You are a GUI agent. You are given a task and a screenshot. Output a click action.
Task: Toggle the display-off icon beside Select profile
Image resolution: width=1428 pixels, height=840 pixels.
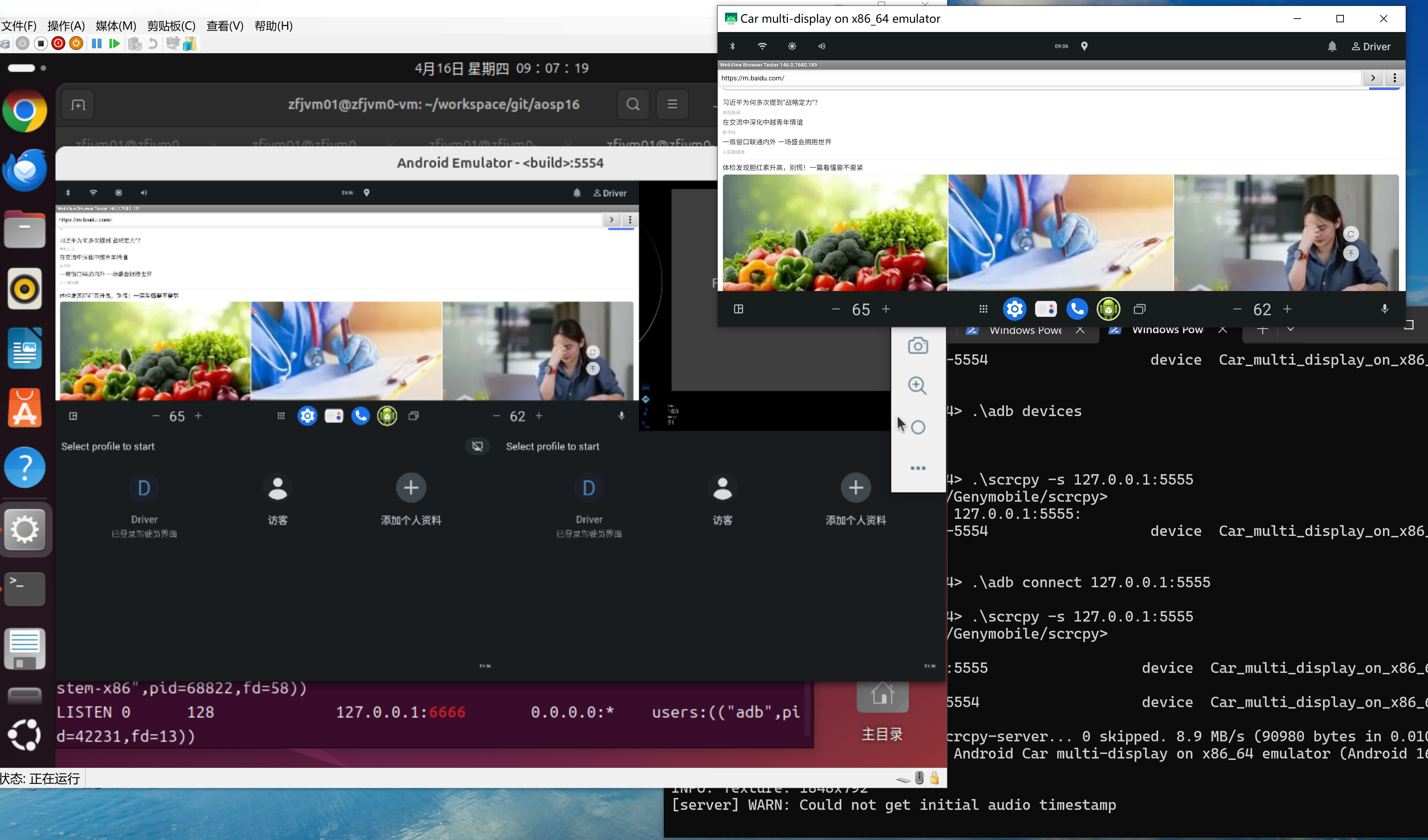(x=477, y=446)
